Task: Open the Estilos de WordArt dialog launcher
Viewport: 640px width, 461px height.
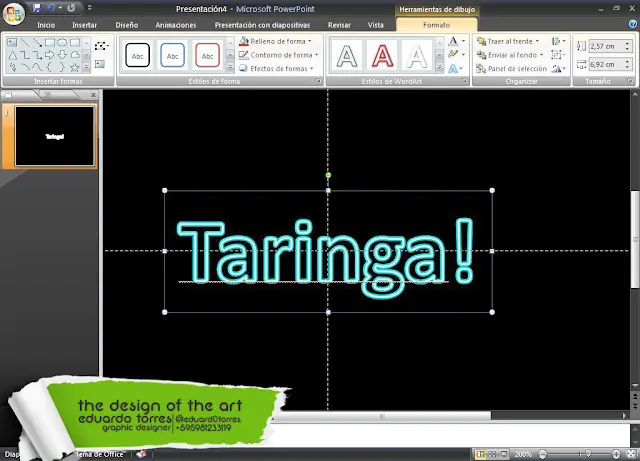Action: point(465,81)
